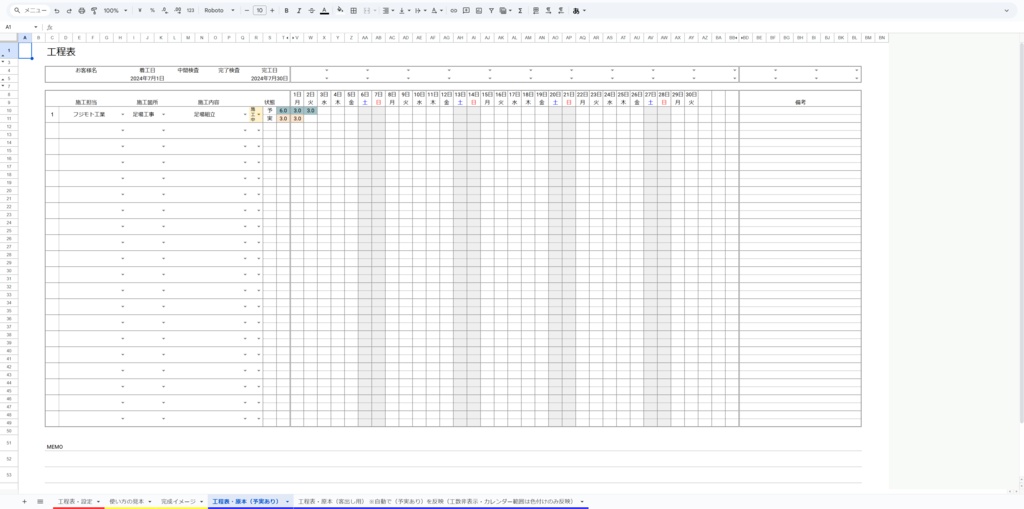The width and height of the screenshot is (1024, 509).
Task: Open 工程表・設定 tab menu arrow
Action: click(98, 501)
